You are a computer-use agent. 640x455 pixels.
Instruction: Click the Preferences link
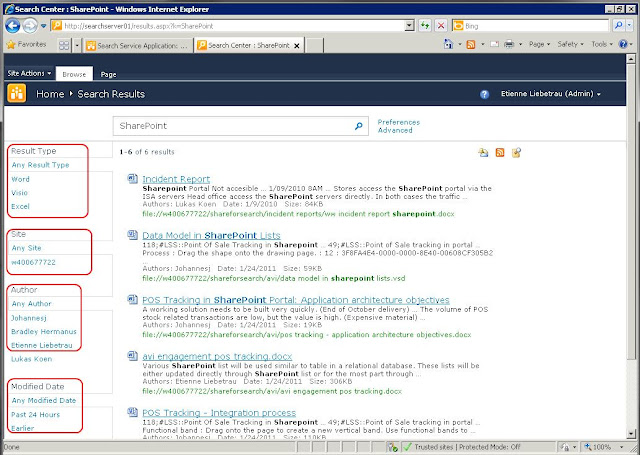[x=398, y=122]
